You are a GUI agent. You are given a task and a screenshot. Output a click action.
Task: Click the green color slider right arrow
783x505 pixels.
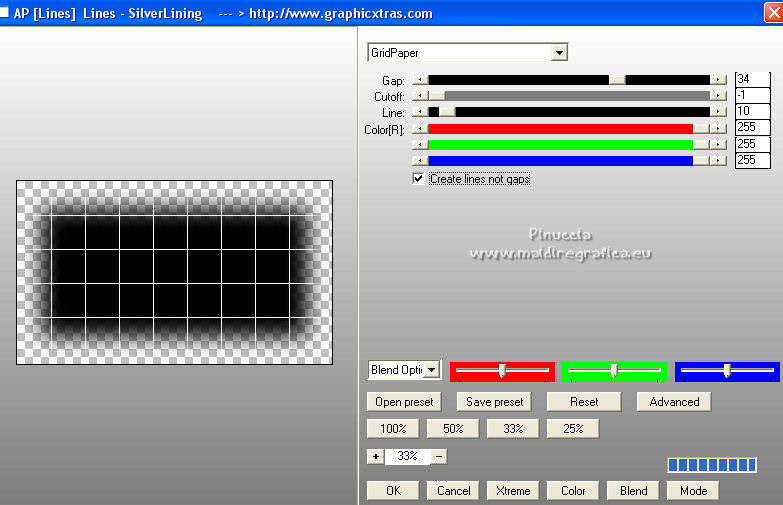[718, 145]
